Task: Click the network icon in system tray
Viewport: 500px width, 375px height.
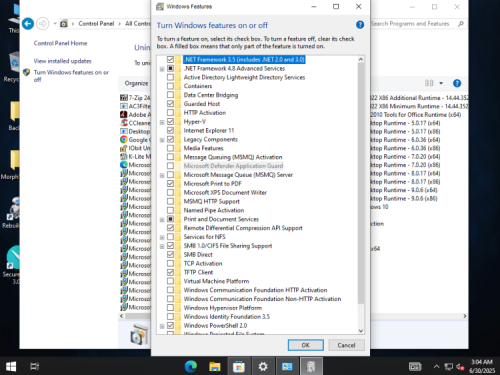Action: [449, 367]
